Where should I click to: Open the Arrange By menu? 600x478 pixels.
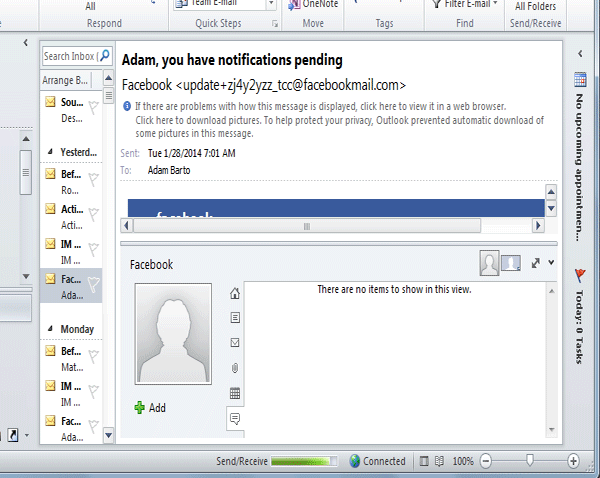(65, 80)
